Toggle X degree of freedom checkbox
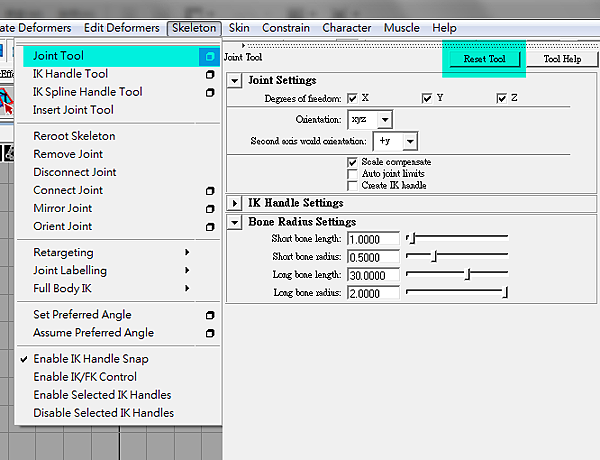Screen dimensions: 600x460 (x=352, y=98)
